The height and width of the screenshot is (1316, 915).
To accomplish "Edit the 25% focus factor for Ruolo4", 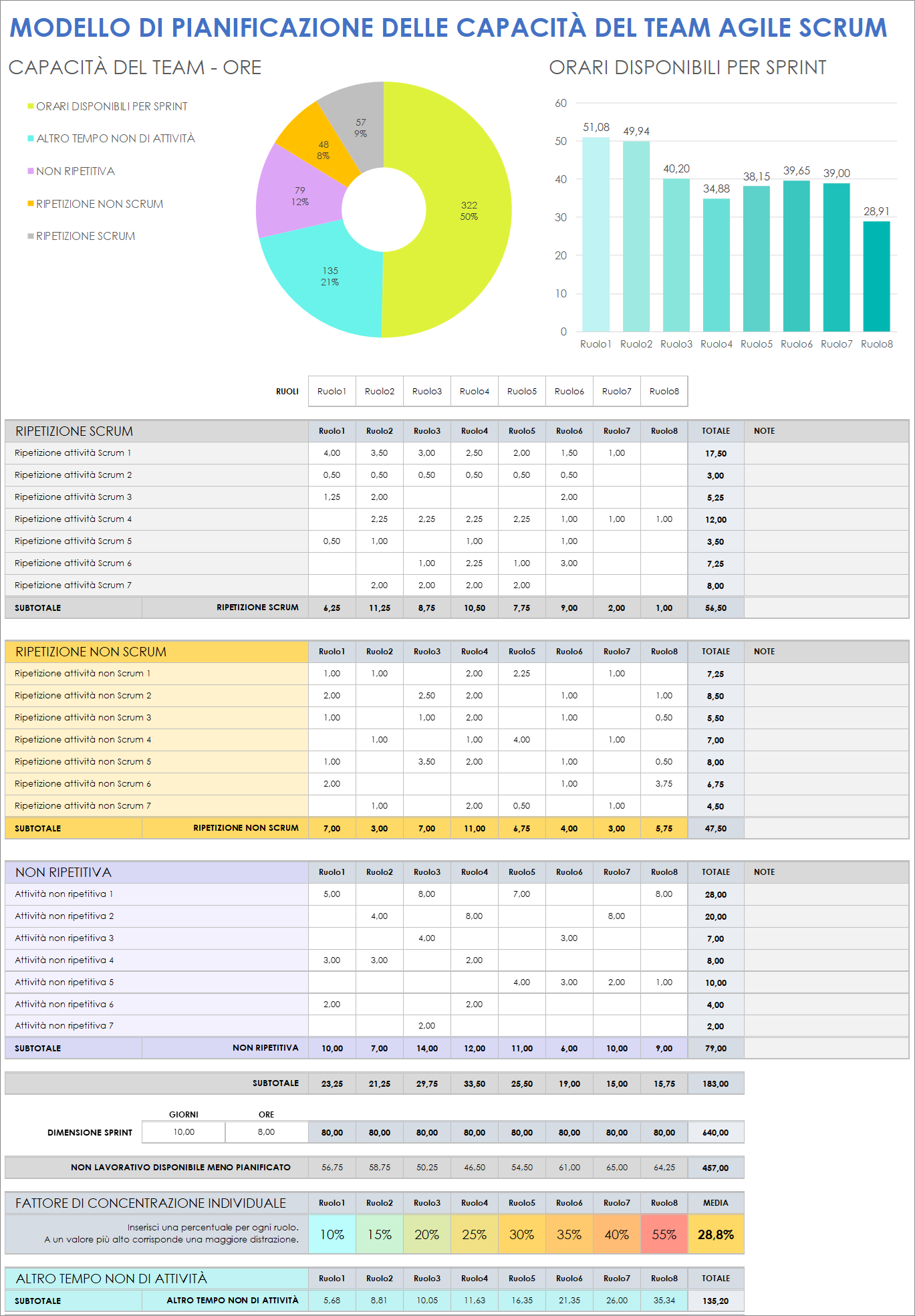I will point(475,1234).
